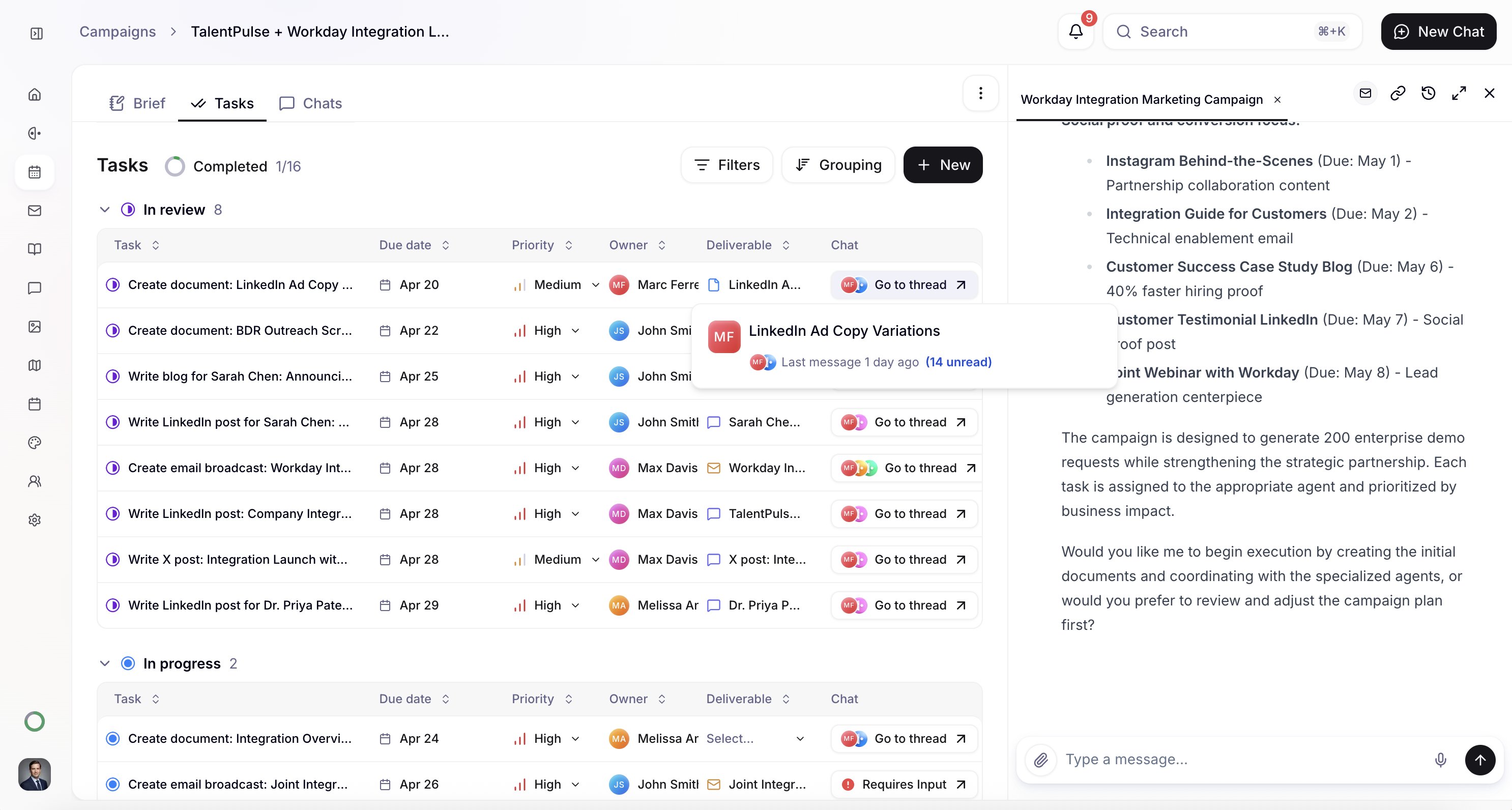
Task: Go to Campaigns breadcrumb
Action: pos(118,32)
